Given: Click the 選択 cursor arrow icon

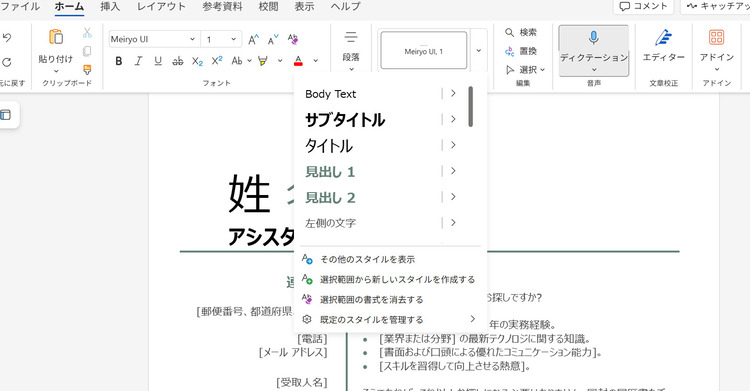Looking at the screenshot, I should [510, 70].
